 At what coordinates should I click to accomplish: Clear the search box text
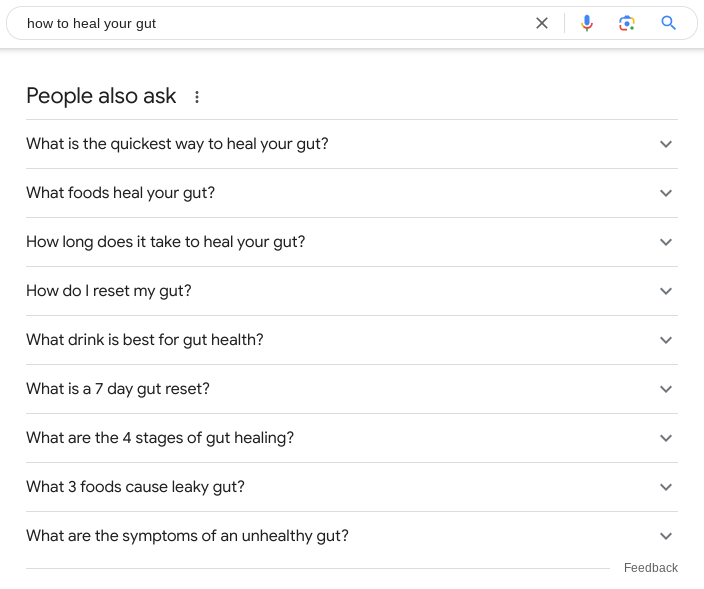click(x=542, y=23)
